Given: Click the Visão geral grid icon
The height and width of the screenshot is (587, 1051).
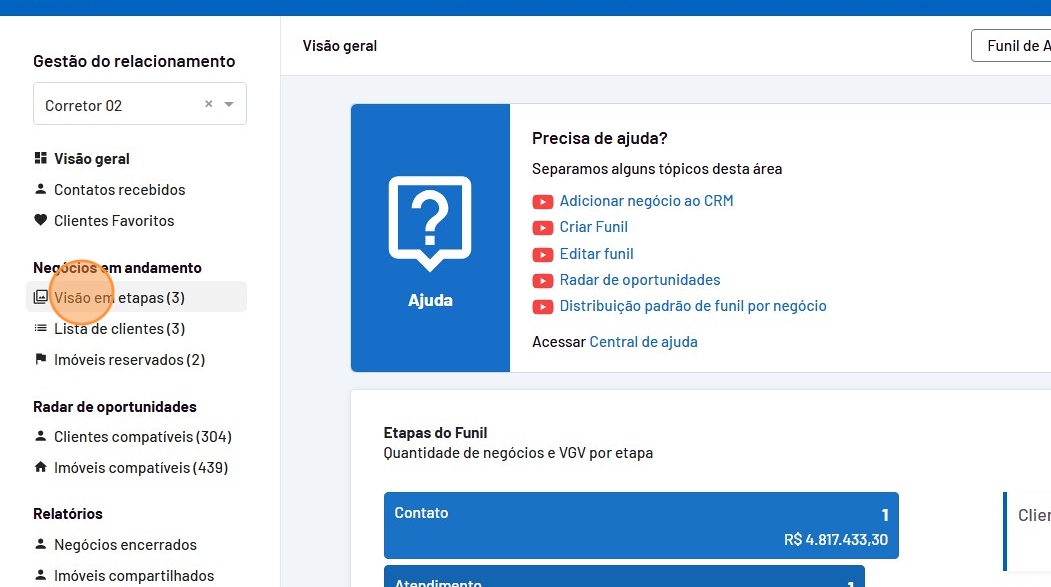Looking at the screenshot, I should (x=41, y=158).
